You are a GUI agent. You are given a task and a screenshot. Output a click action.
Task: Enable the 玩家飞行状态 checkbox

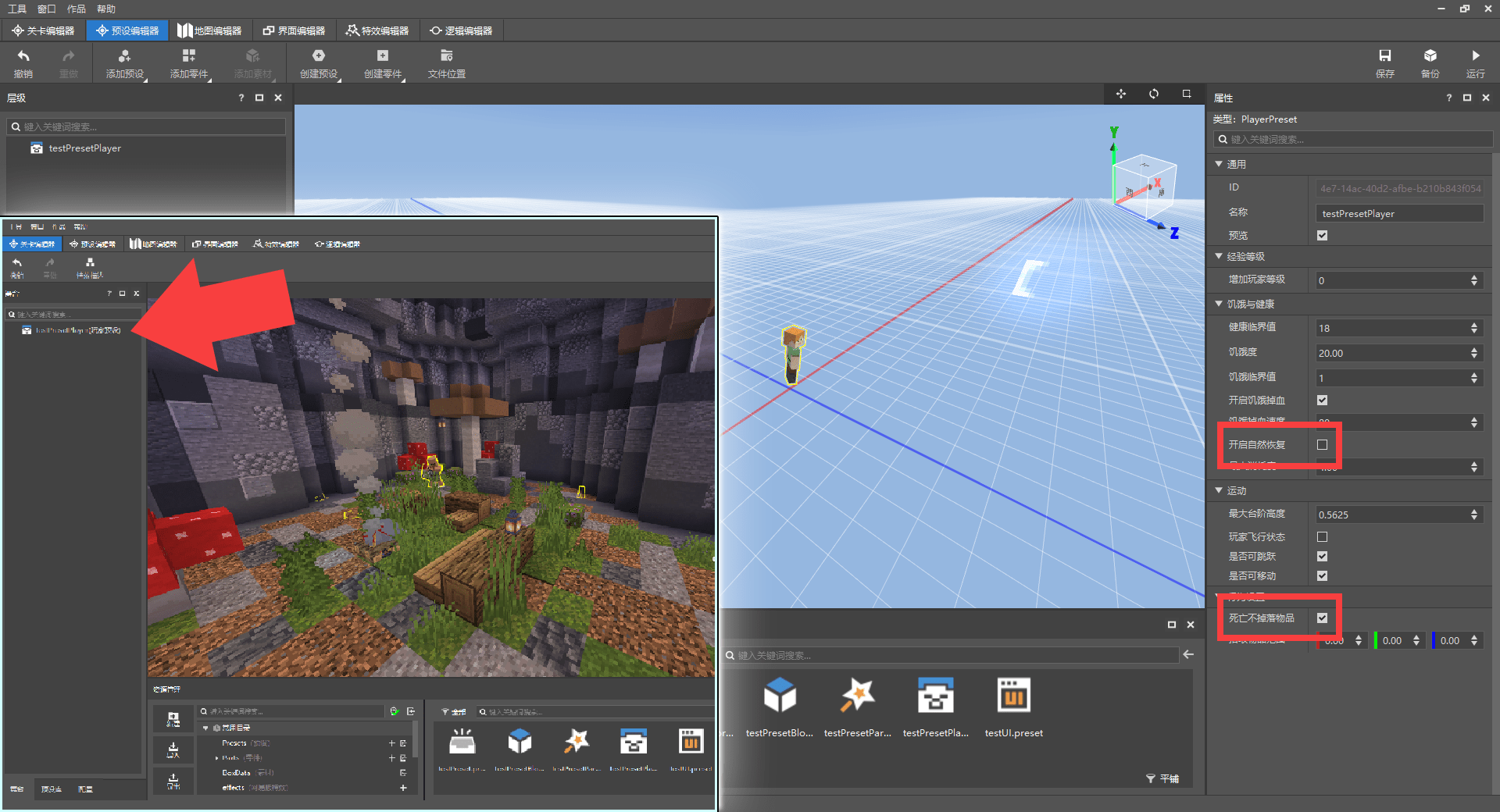1322,536
